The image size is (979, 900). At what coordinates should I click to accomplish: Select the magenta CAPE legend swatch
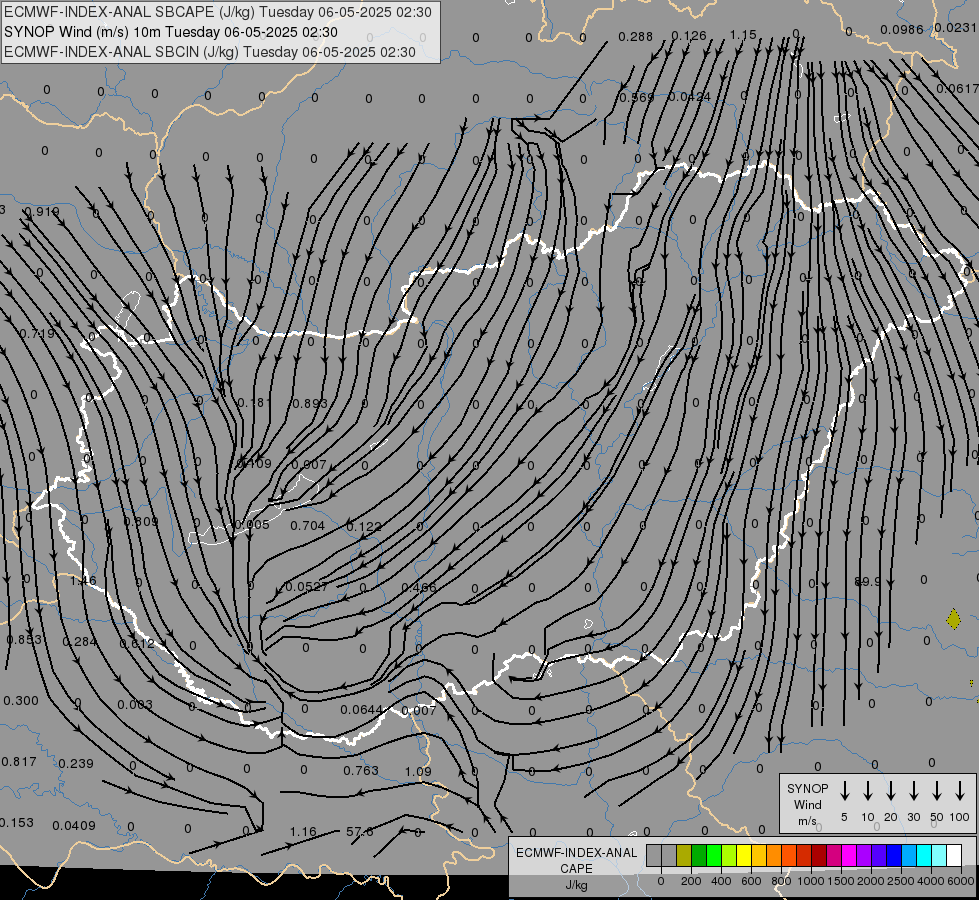pos(849,855)
